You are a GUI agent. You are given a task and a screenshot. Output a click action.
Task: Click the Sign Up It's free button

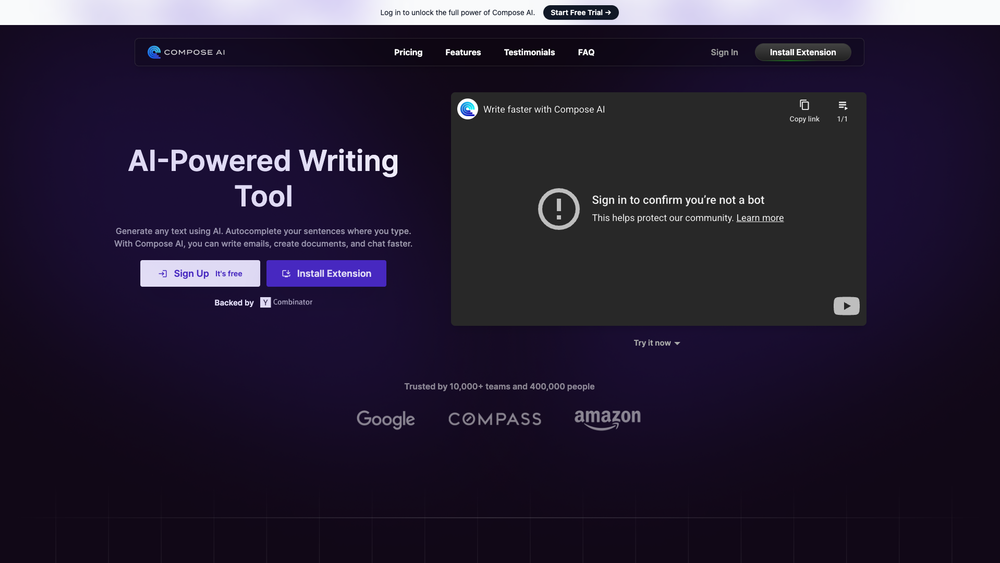coord(200,274)
